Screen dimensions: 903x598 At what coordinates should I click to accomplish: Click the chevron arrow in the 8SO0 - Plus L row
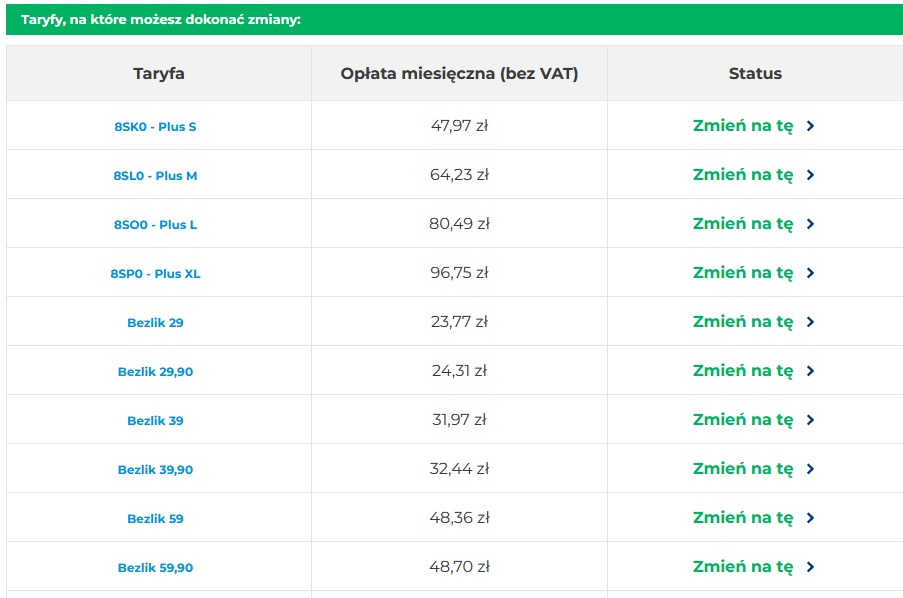pyautogui.click(x=811, y=224)
